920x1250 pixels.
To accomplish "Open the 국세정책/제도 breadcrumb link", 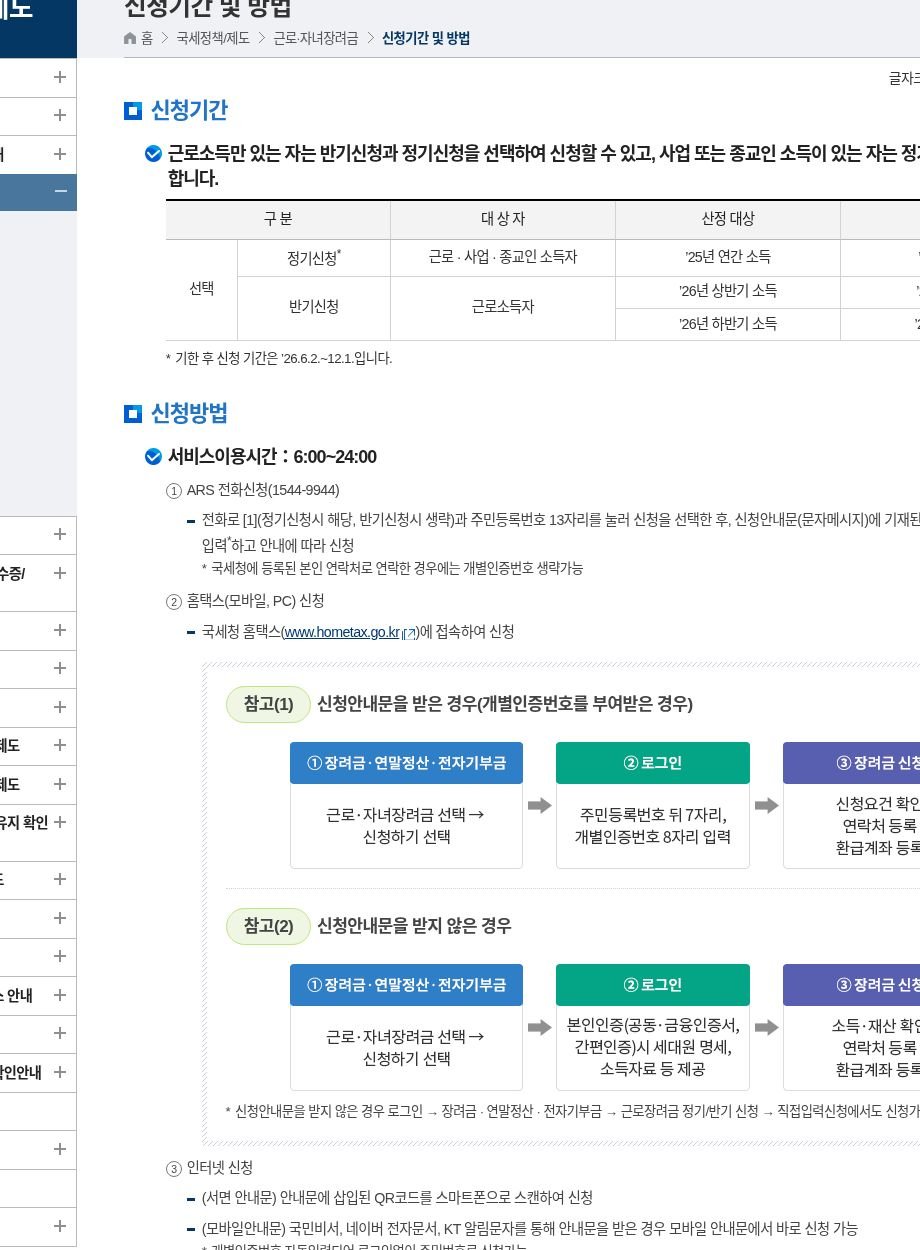I will point(213,38).
